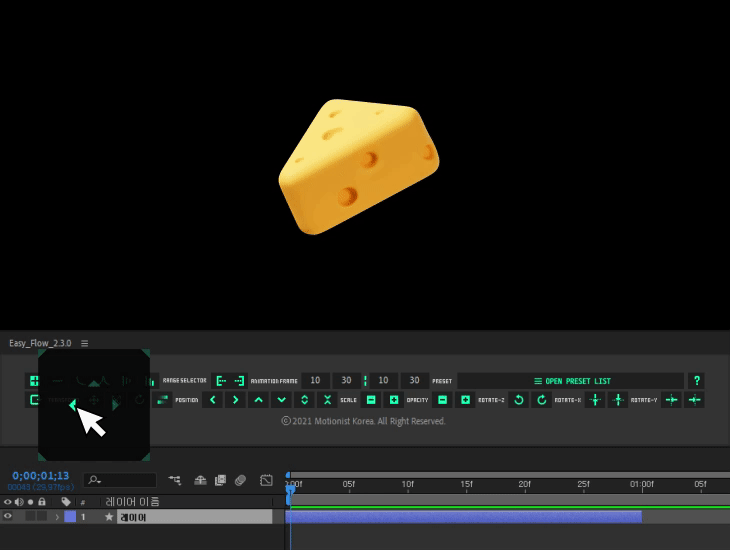
Task: Click the current-time indicator playhead
Action: point(290,490)
